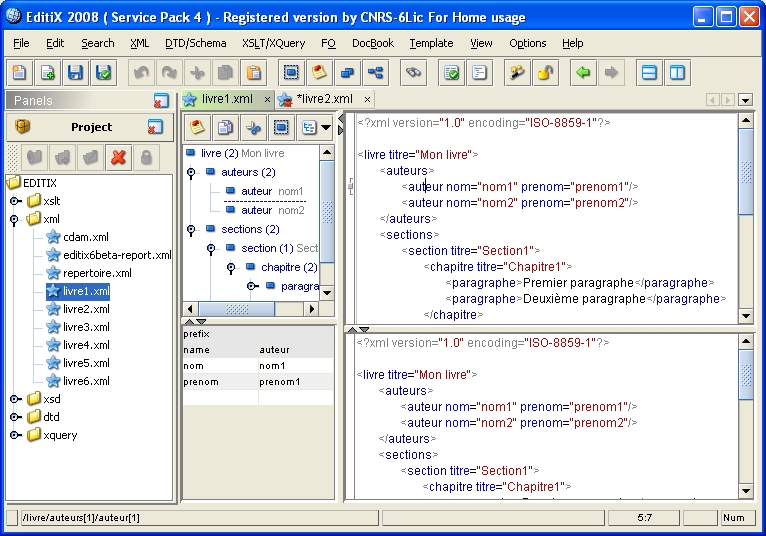Click the horizontal split editor icon
766x536 pixels.
[649, 73]
